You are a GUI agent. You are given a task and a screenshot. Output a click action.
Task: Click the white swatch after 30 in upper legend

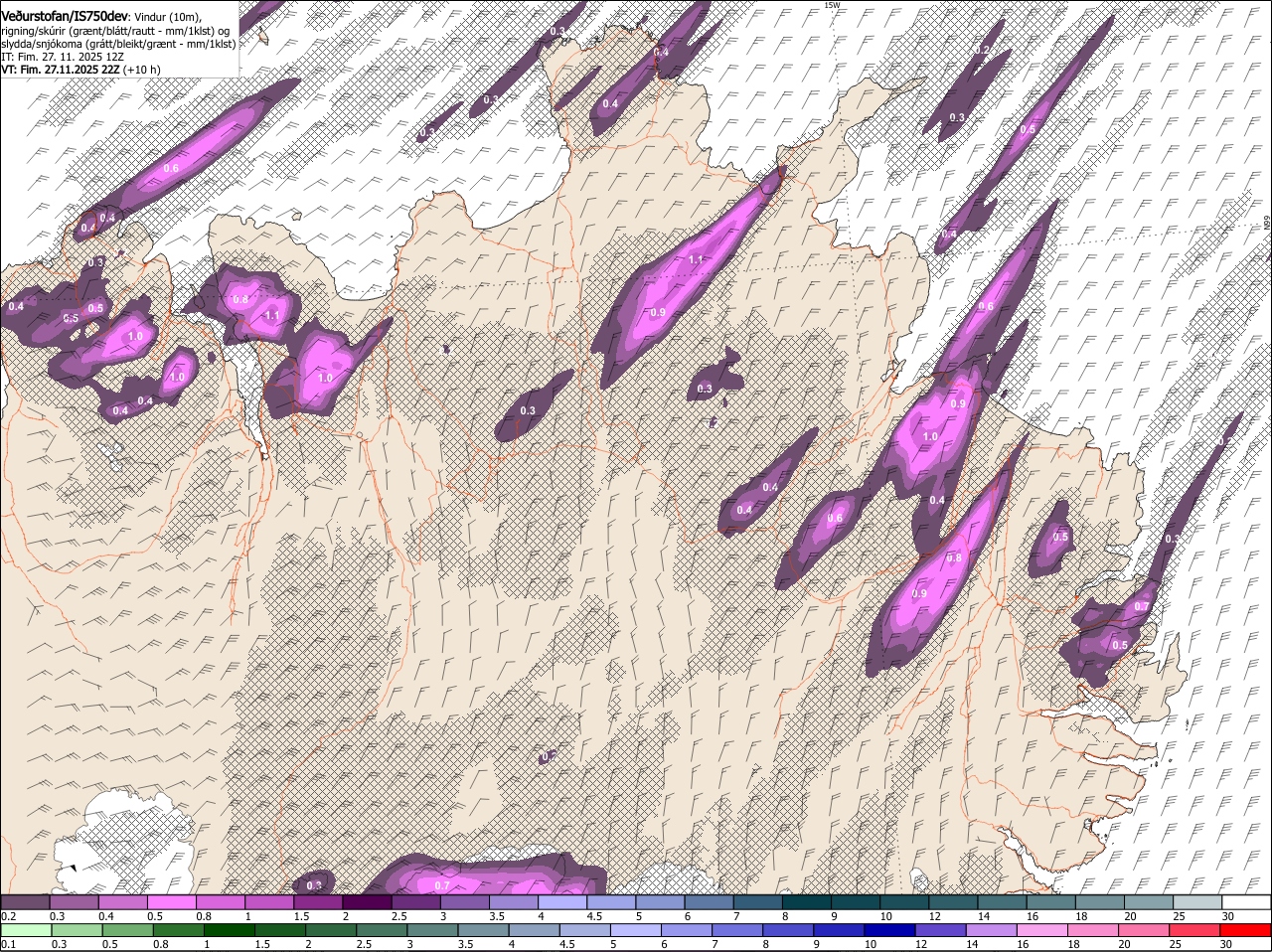click(1246, 902)
